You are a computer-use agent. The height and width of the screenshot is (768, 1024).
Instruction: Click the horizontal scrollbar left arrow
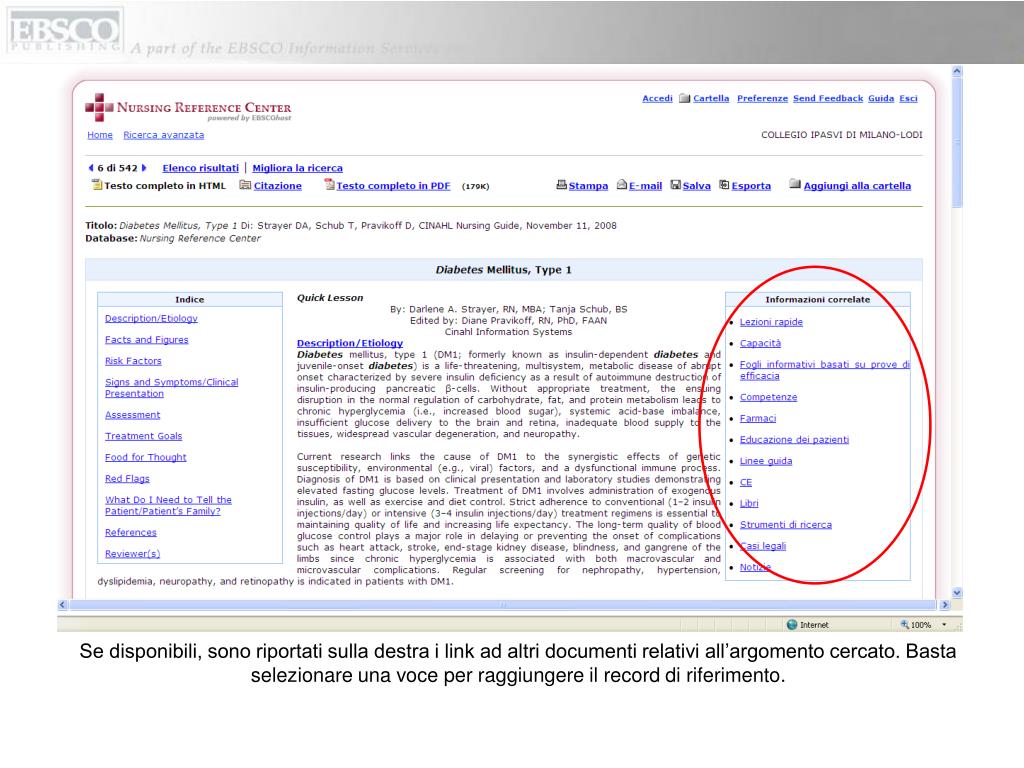pyautogui.click(x=63, y=605)
